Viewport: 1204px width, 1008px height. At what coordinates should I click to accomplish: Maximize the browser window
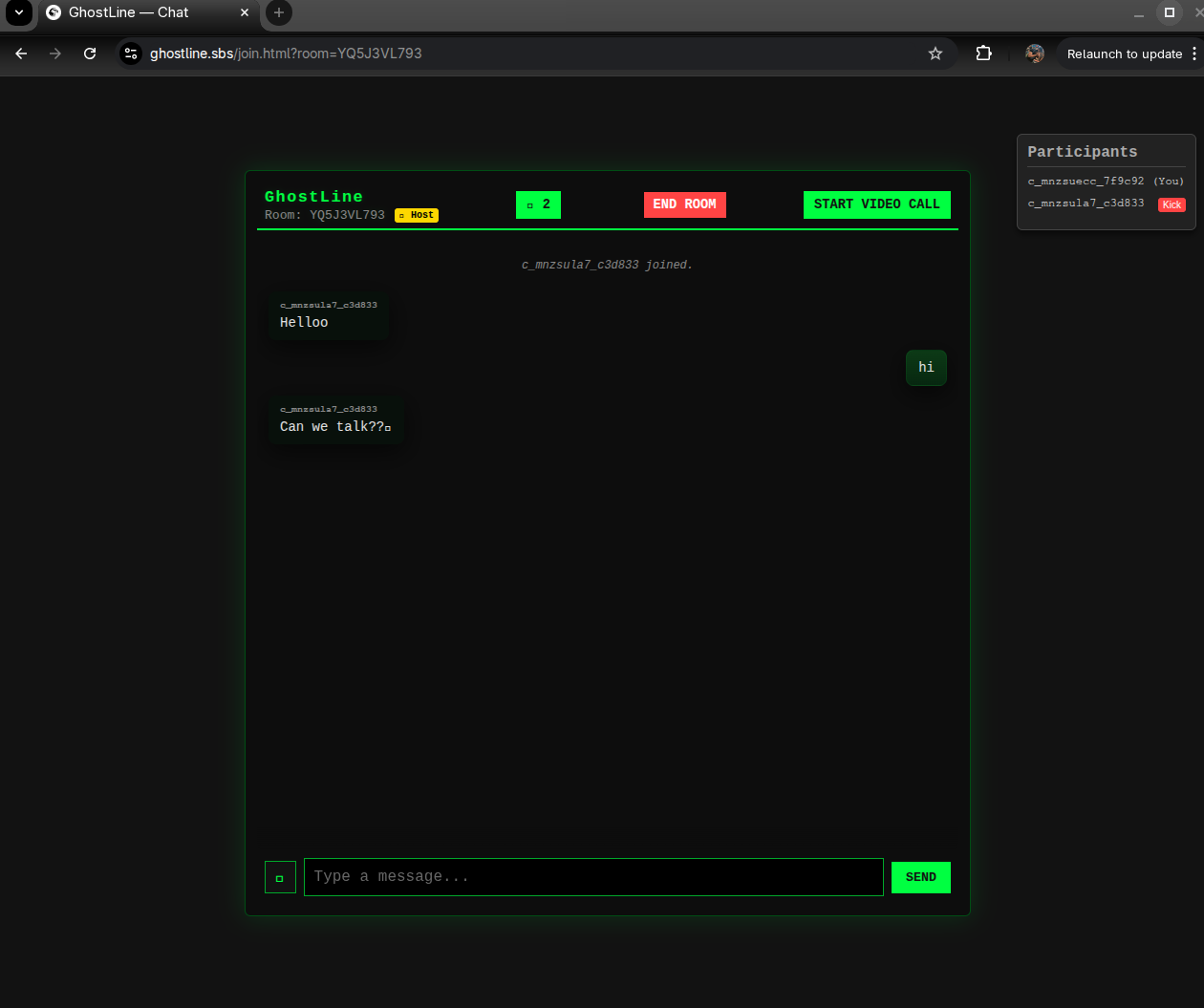(1169, 12)
